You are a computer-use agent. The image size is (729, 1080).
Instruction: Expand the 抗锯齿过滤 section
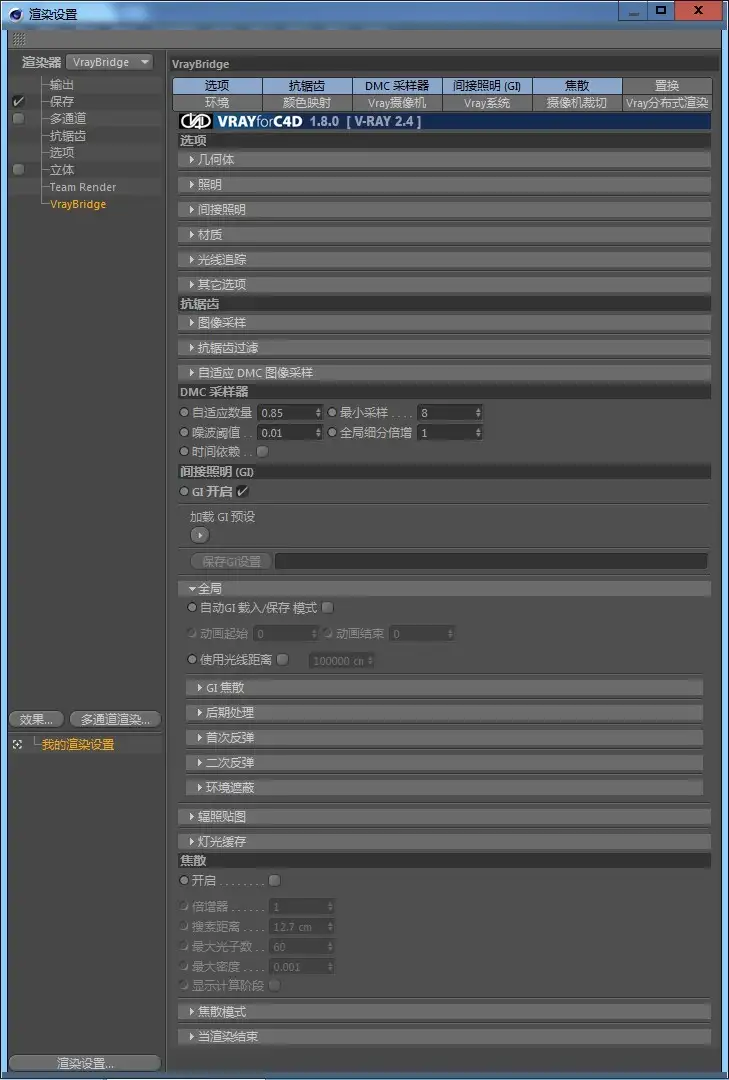[x=444, y=348]
